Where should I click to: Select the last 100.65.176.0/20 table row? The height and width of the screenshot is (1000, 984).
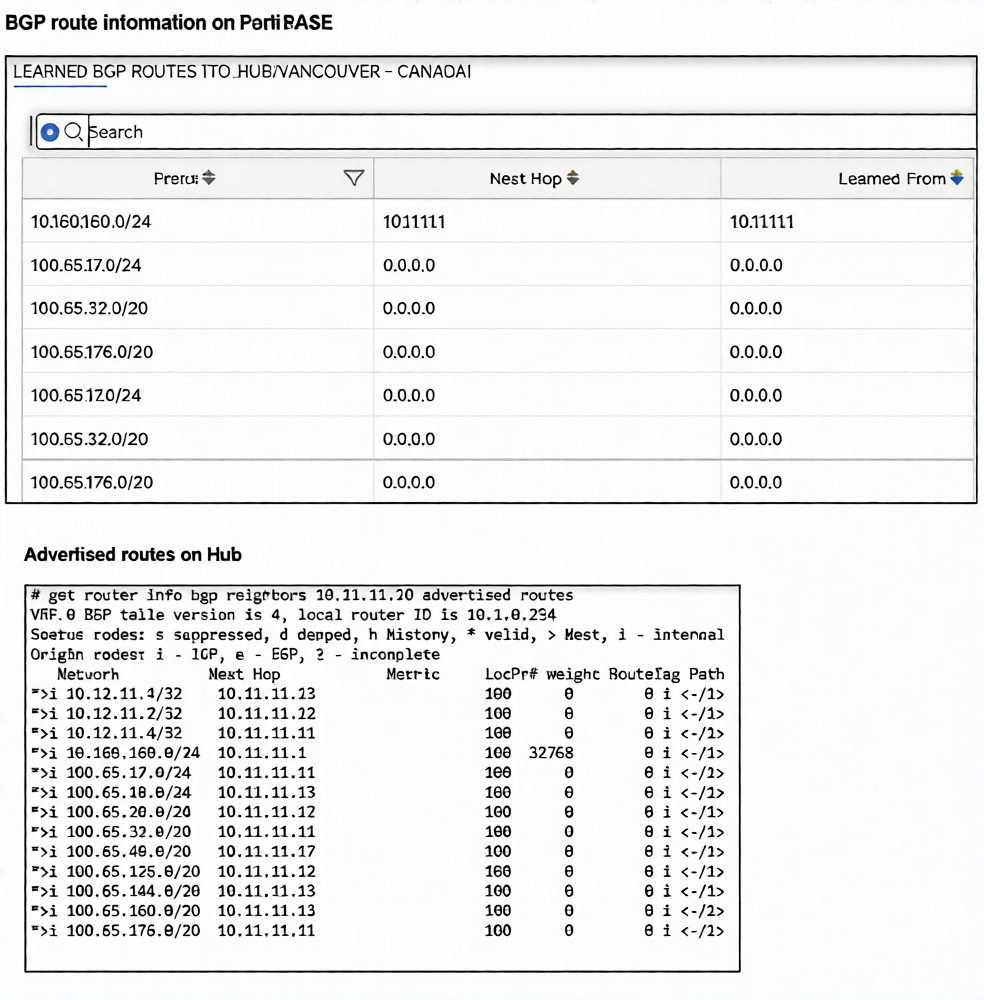(91, 483)
